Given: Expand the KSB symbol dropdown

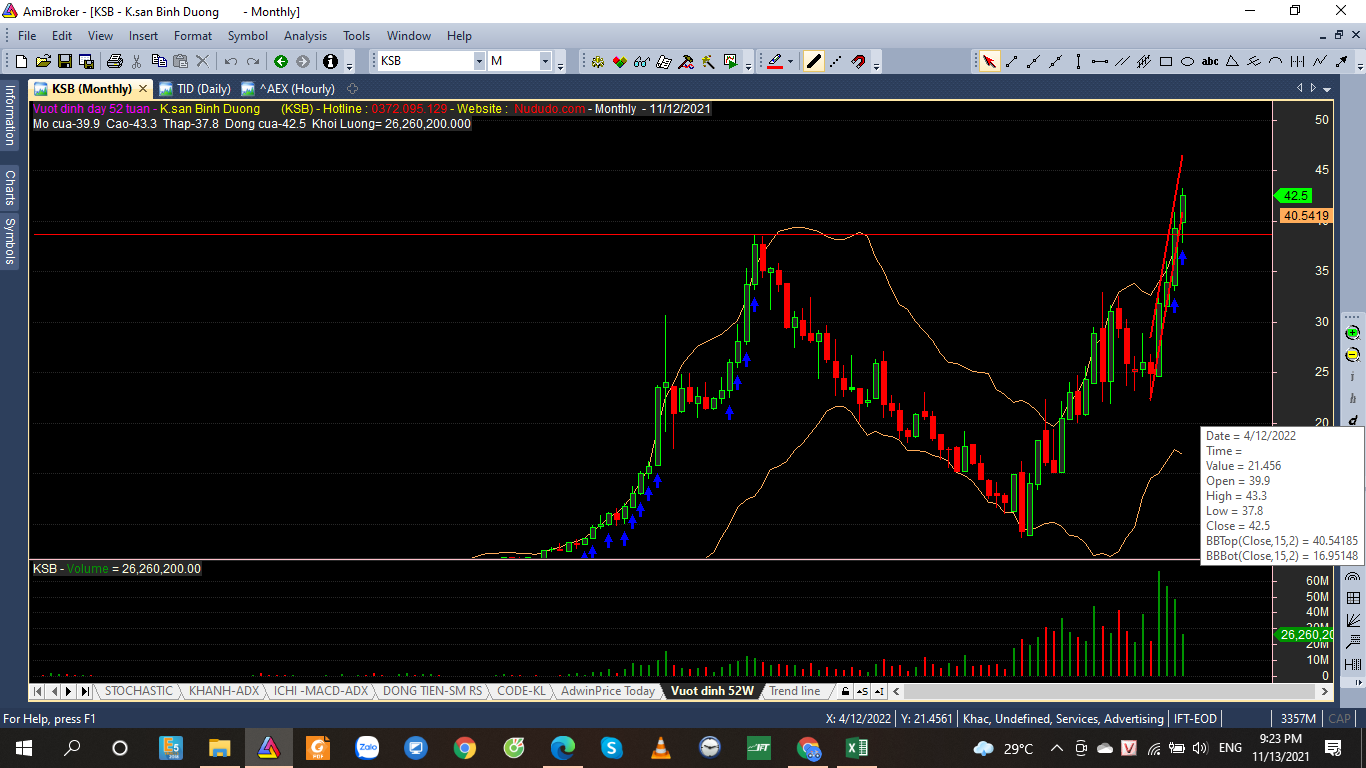Looking at the screenshot, I should [479, 61].
